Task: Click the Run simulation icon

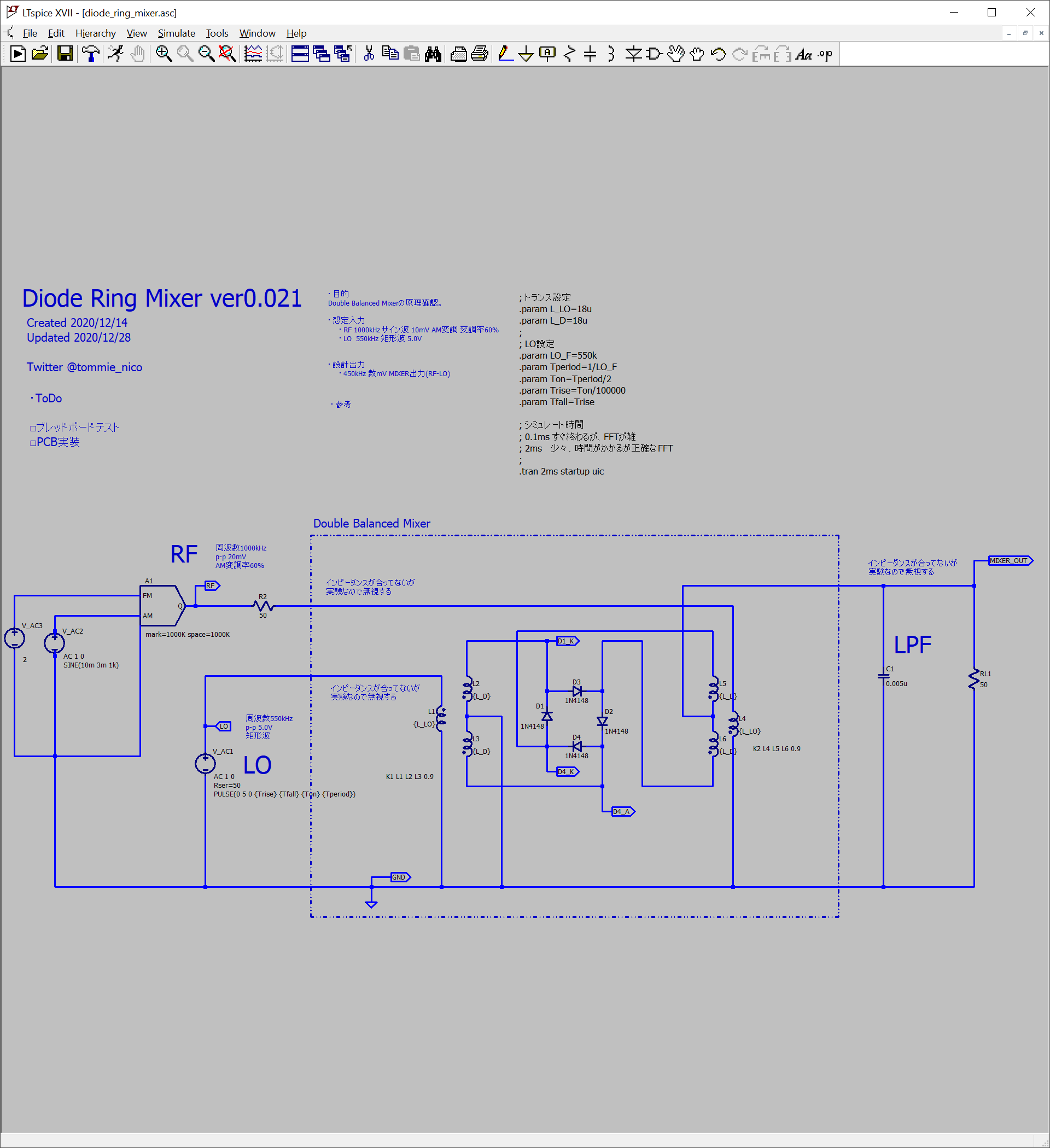Action: pyautogui.click(x=115, y=54)
